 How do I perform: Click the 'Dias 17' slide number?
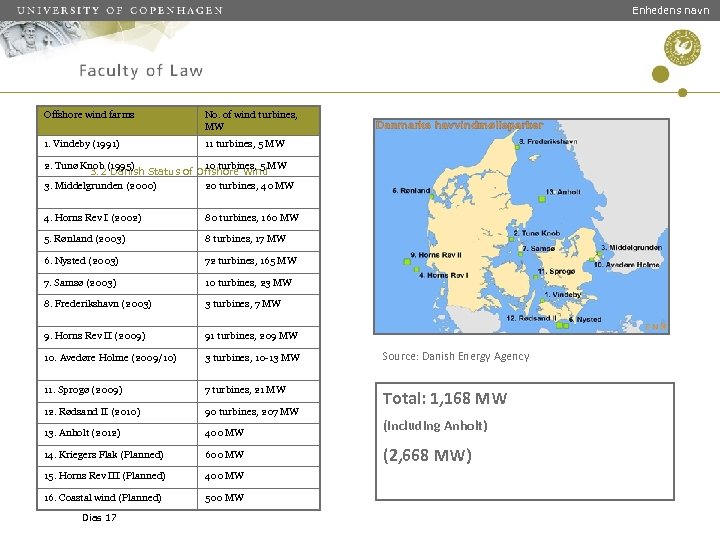(x=99, y=518)
